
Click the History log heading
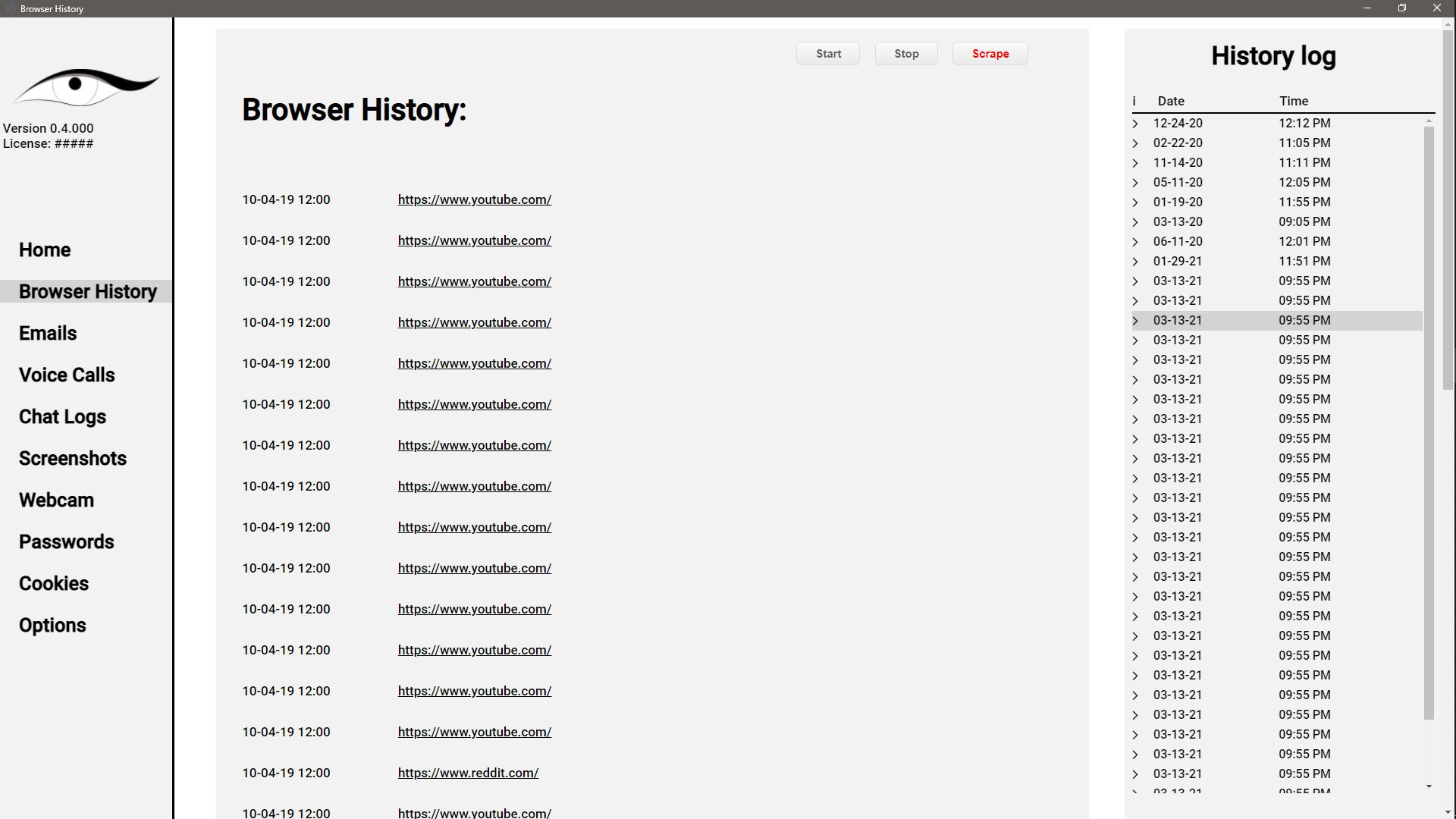coord(1273,56)
